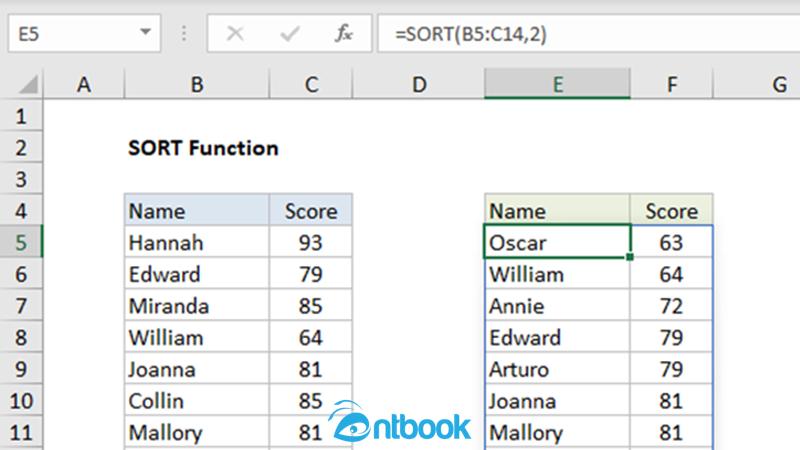Click the formula bar options dots handle
The height and width of the screenshot is (450, 800).
(184, 34)
